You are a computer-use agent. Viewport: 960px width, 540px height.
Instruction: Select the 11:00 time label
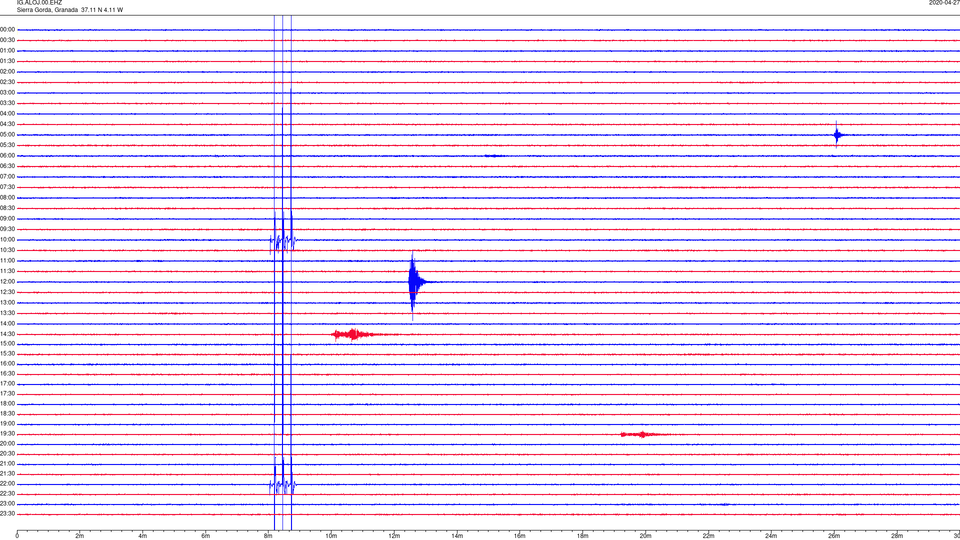[7, 261]
